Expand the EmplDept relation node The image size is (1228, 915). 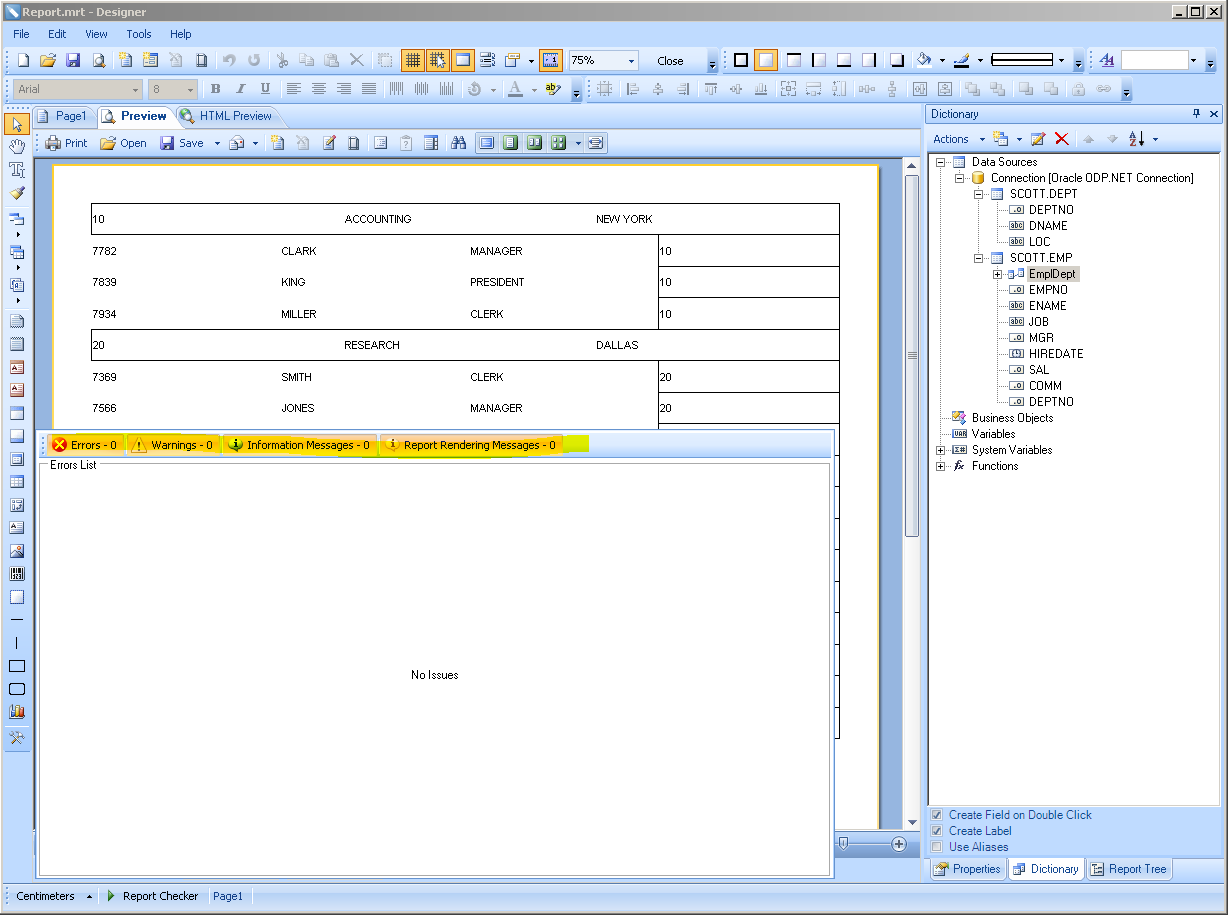pos(998,274)
